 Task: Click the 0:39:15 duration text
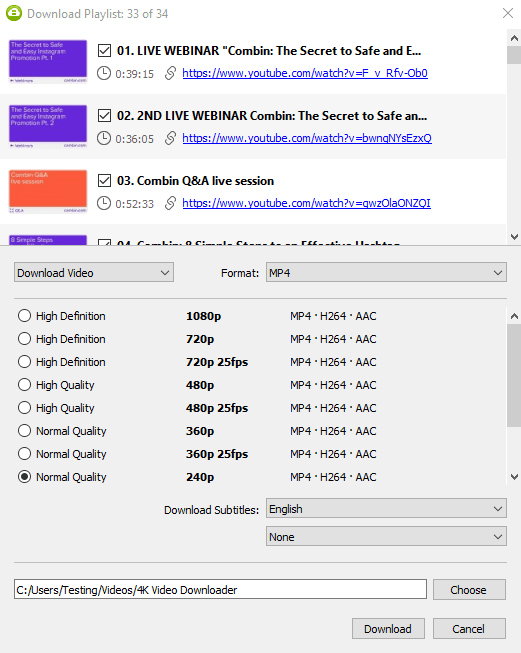135,74
